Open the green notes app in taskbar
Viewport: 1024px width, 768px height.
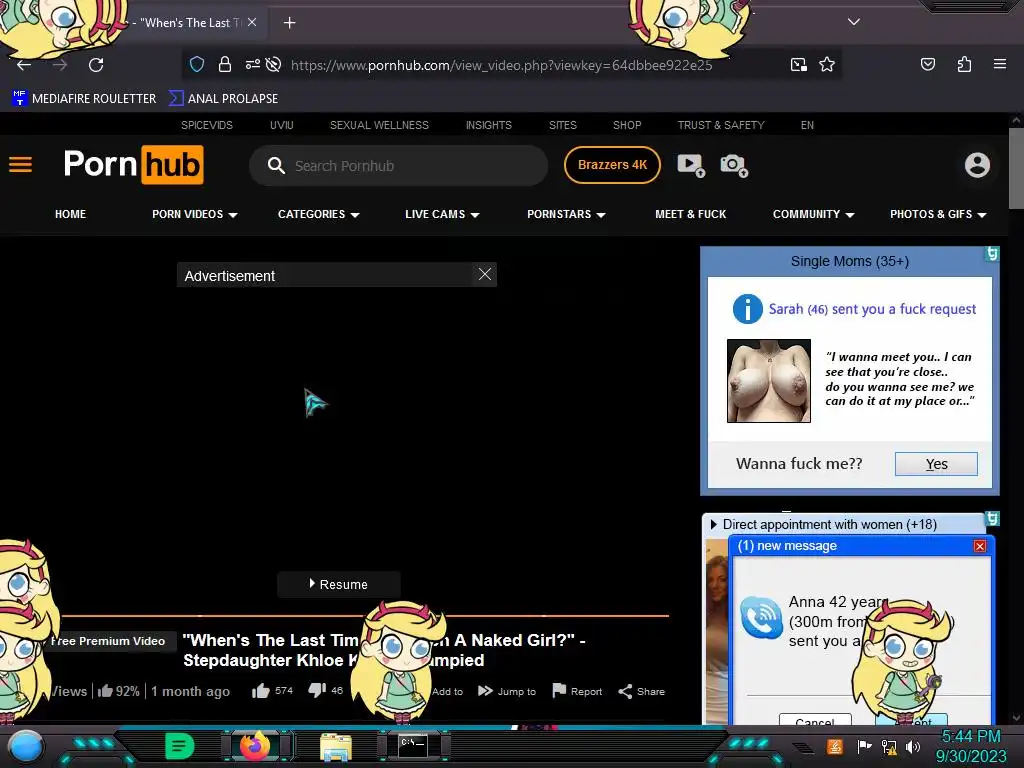pos(180,746)
